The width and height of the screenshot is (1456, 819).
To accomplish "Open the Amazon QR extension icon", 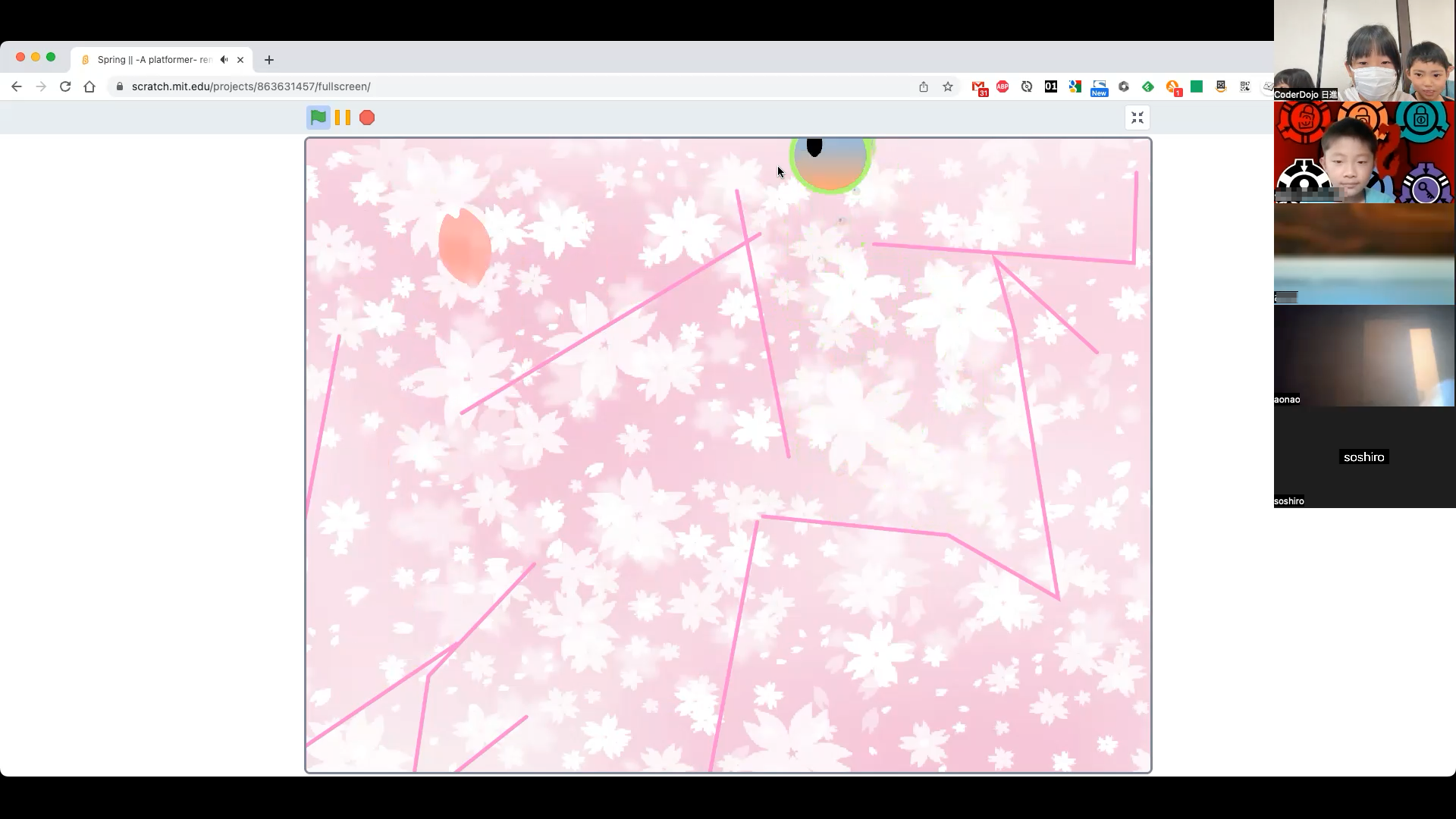I will [1221, 86].
